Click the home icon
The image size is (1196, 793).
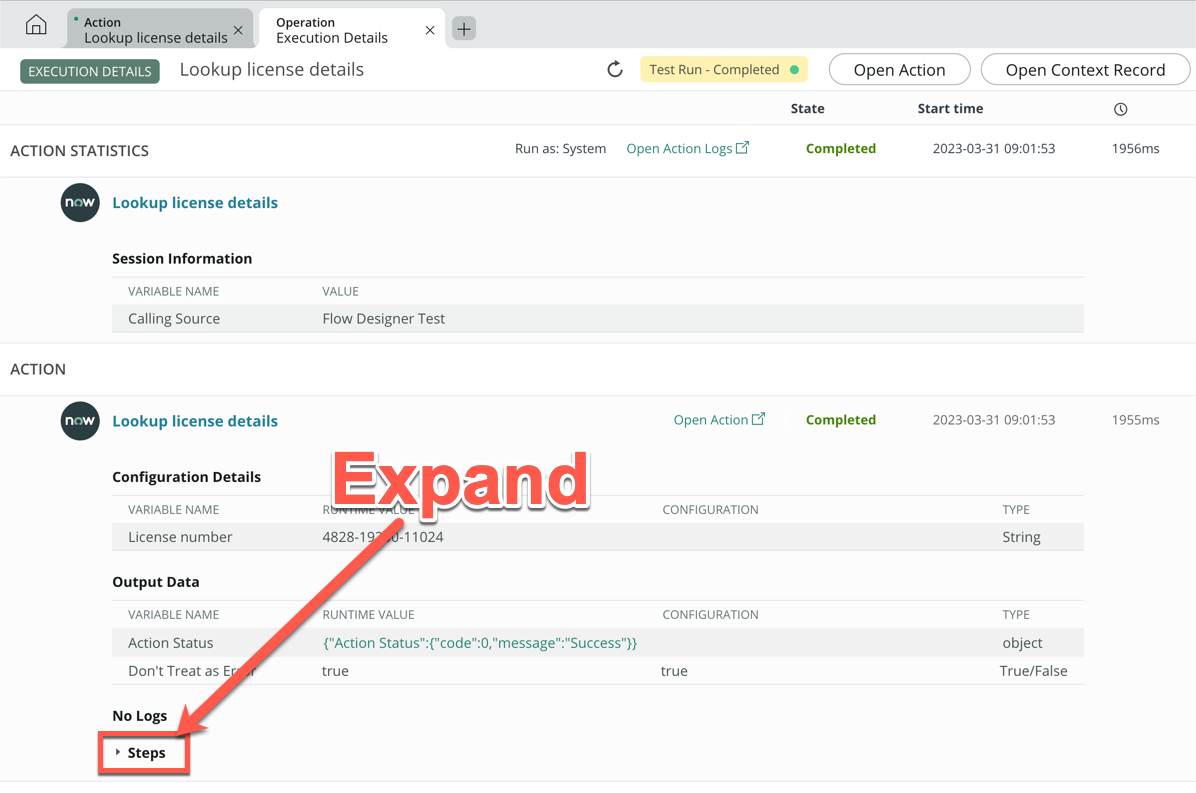tap(36, 25)
